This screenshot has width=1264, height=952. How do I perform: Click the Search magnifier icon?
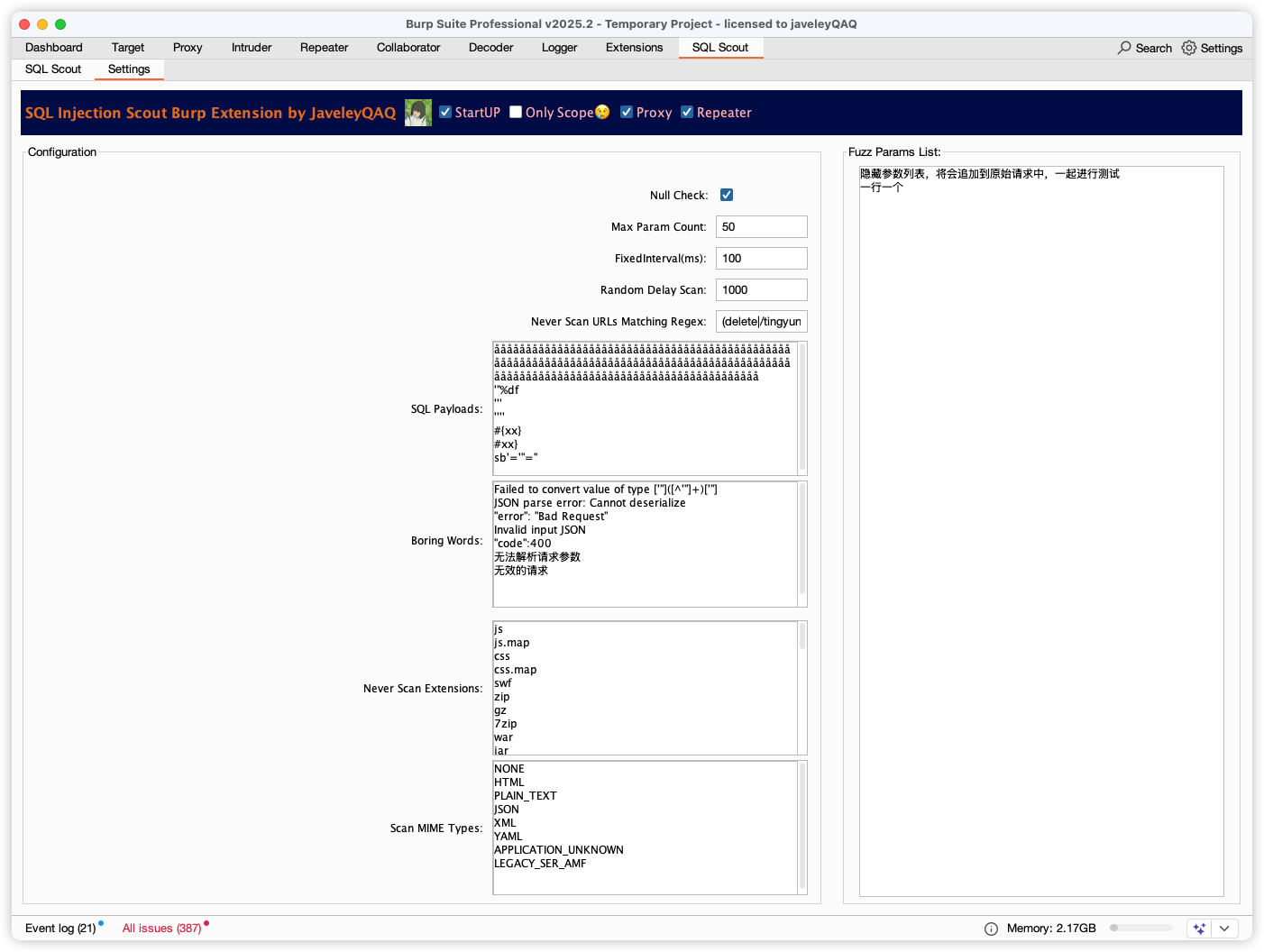pos(1124,48)
